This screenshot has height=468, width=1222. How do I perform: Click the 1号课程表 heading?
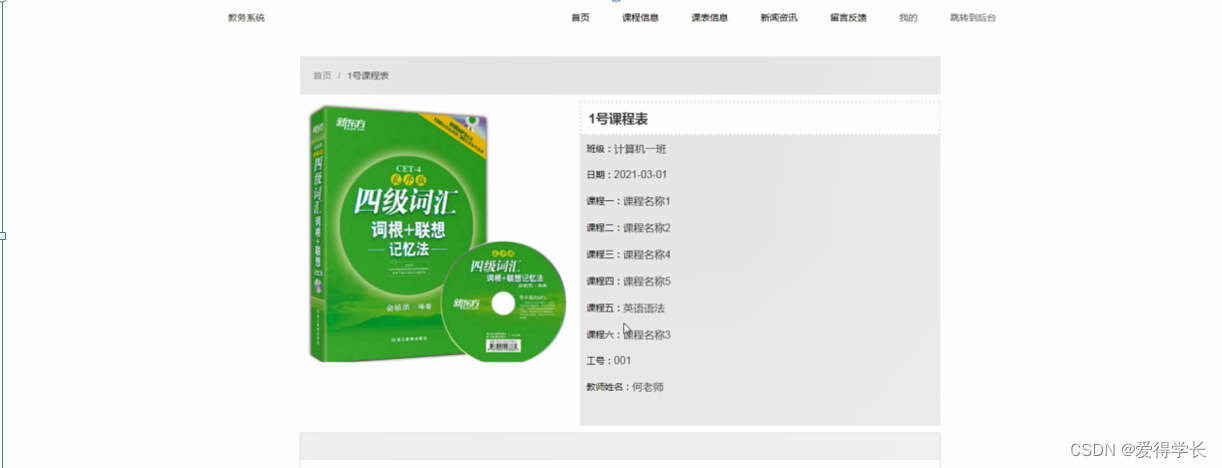coord(618,119)
